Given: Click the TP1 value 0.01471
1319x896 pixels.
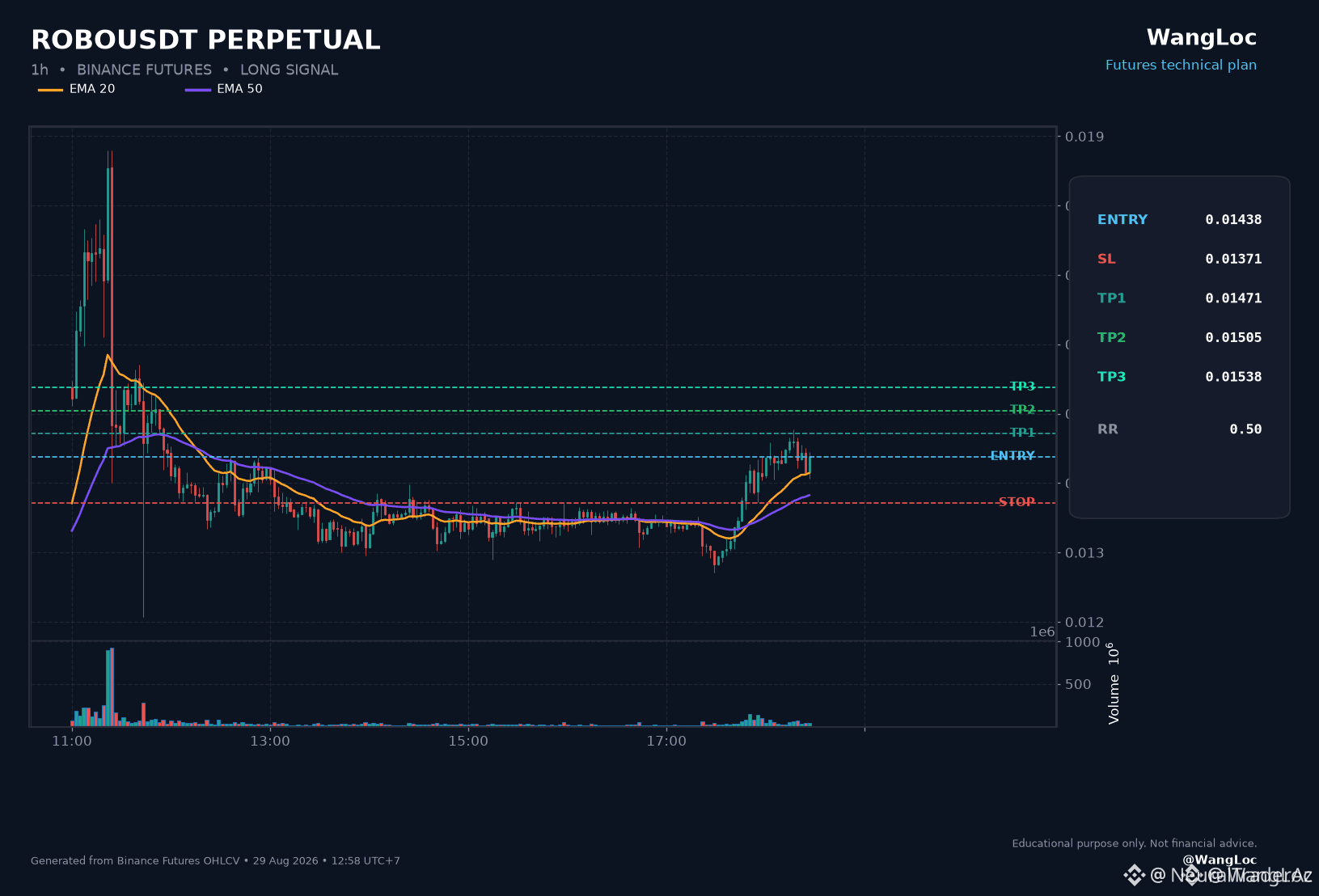Looking at the screenshot, I should 1233,298.
